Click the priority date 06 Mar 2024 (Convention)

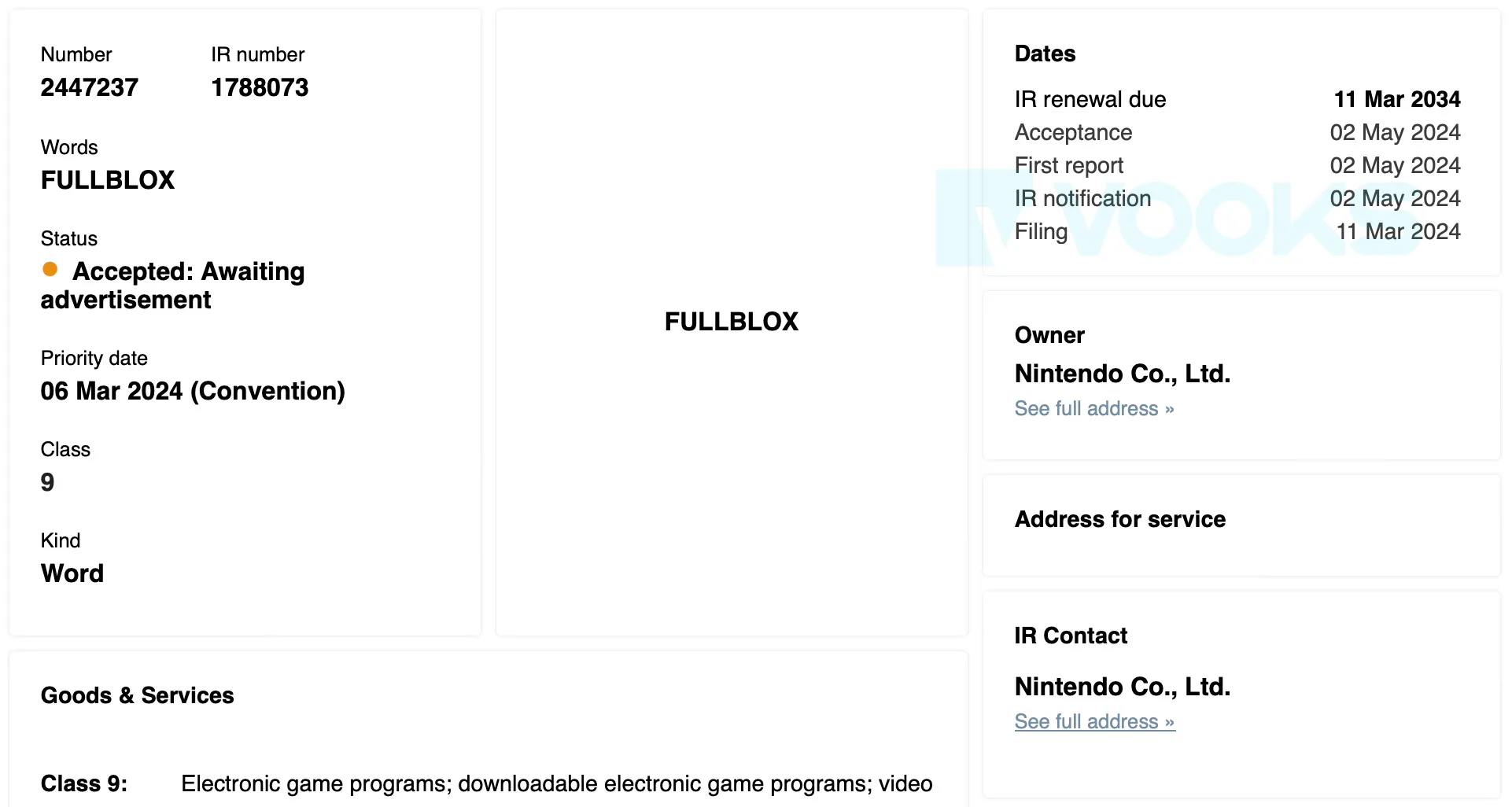(193, 391)
